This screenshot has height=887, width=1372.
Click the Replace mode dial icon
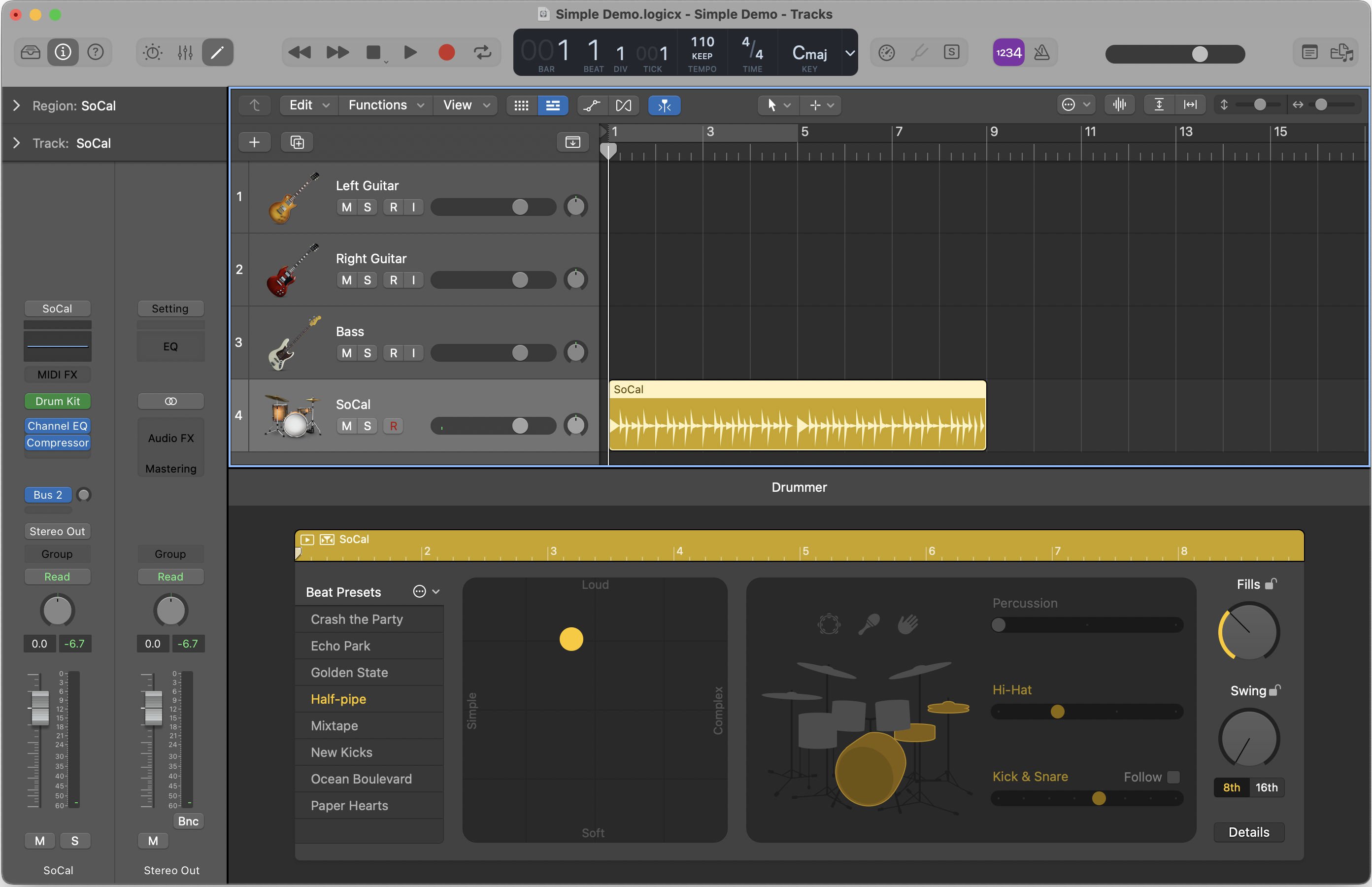887,52
